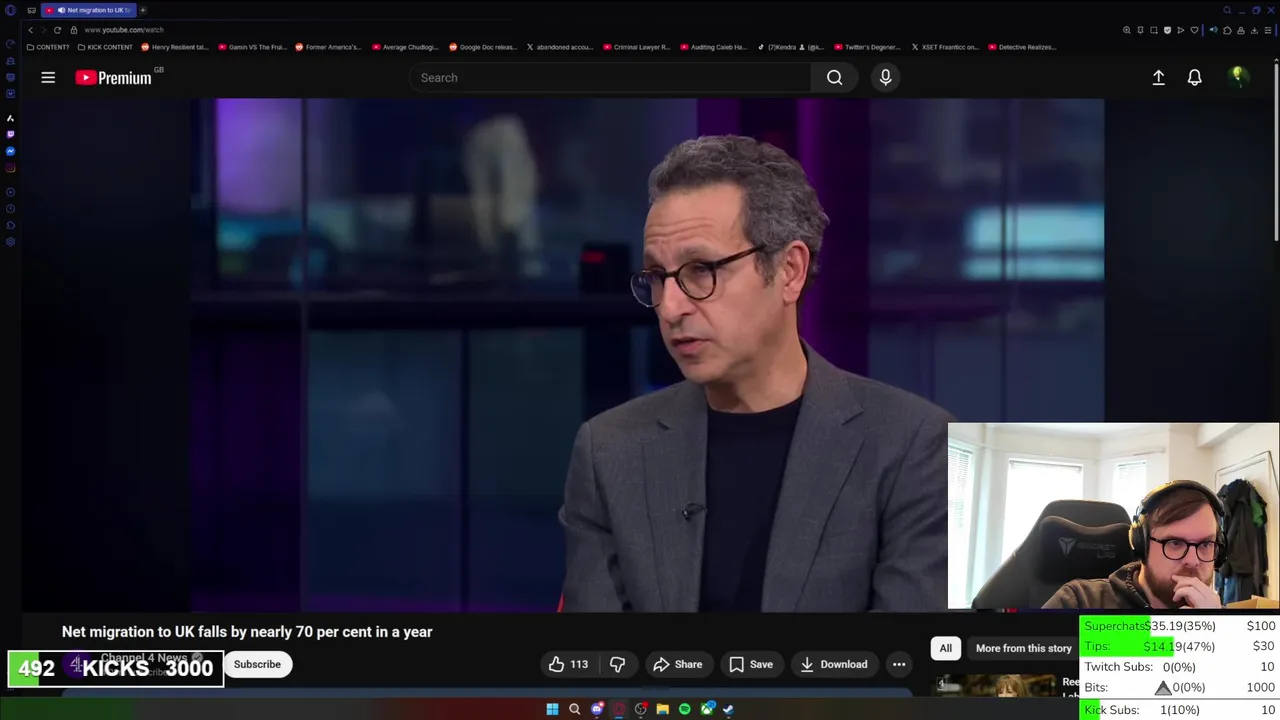Open KICK CONTENT bookmarks folder
Viewport: 1280px width, 720px height.
click(105, 47)
